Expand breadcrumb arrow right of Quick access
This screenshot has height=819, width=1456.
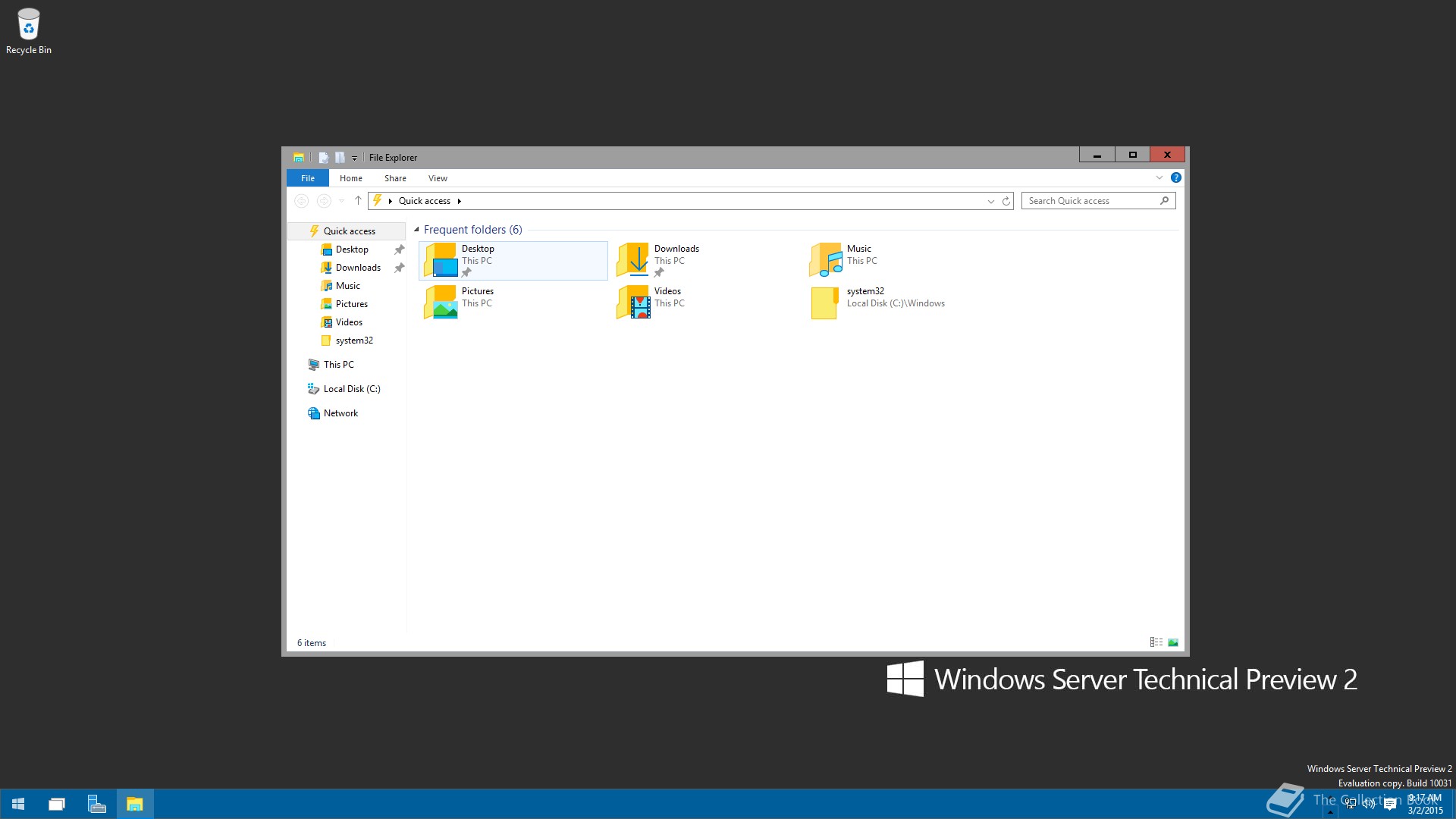(460, 201)
